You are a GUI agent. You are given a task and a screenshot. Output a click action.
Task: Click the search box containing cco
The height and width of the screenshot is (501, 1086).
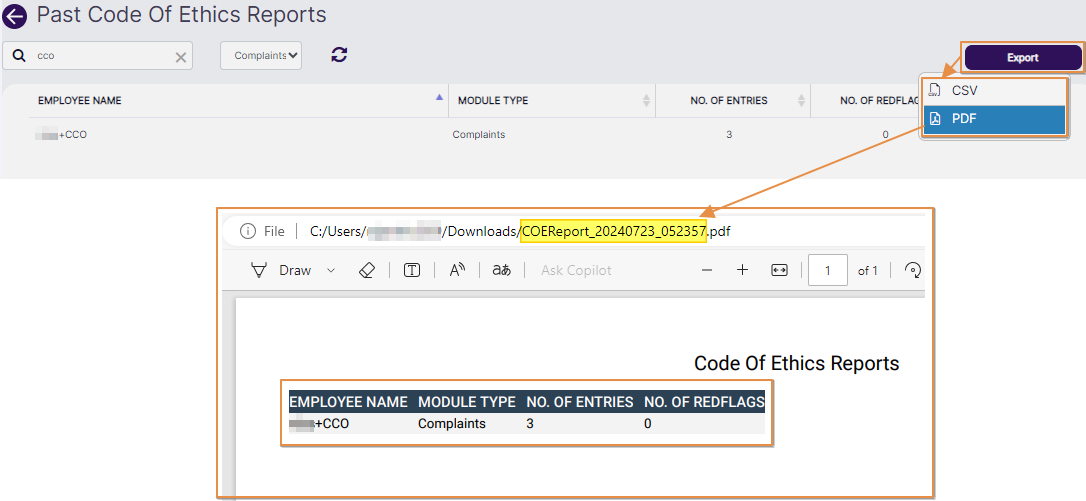coord(100,56)
